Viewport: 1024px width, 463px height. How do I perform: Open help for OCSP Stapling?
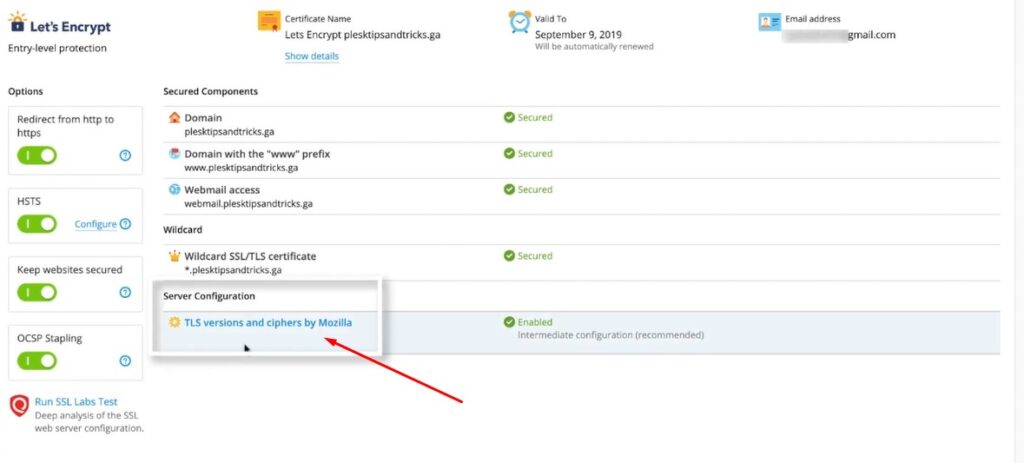click(x=125, y=361)
